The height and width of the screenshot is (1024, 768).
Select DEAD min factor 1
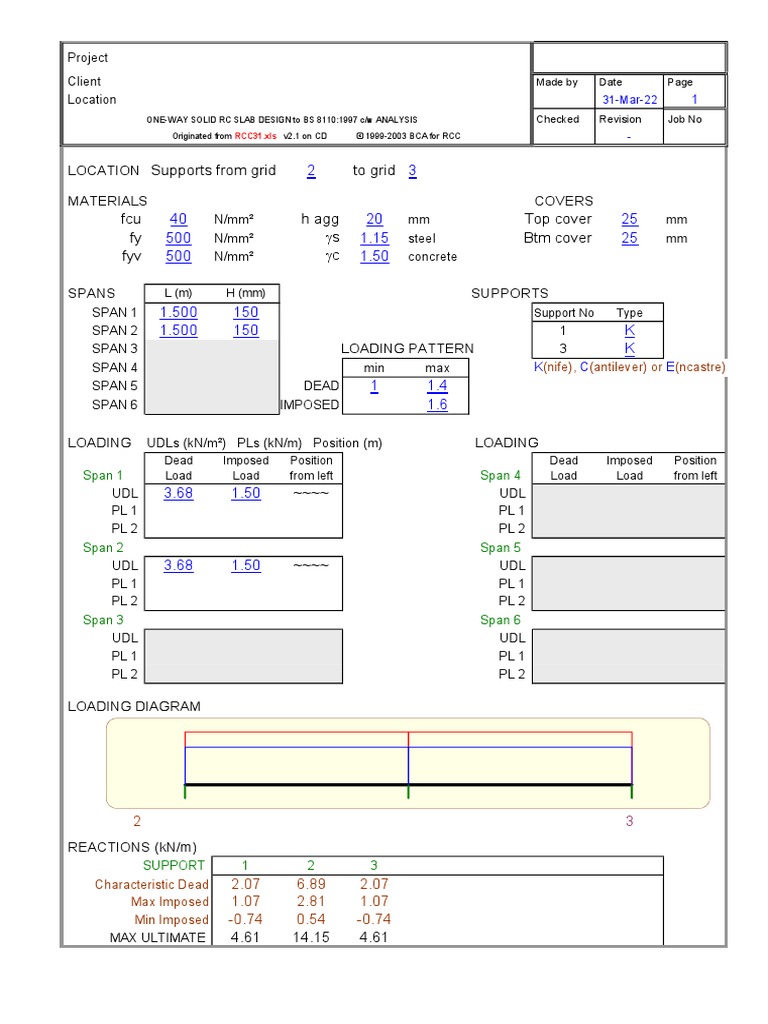[x=374, y=386]
